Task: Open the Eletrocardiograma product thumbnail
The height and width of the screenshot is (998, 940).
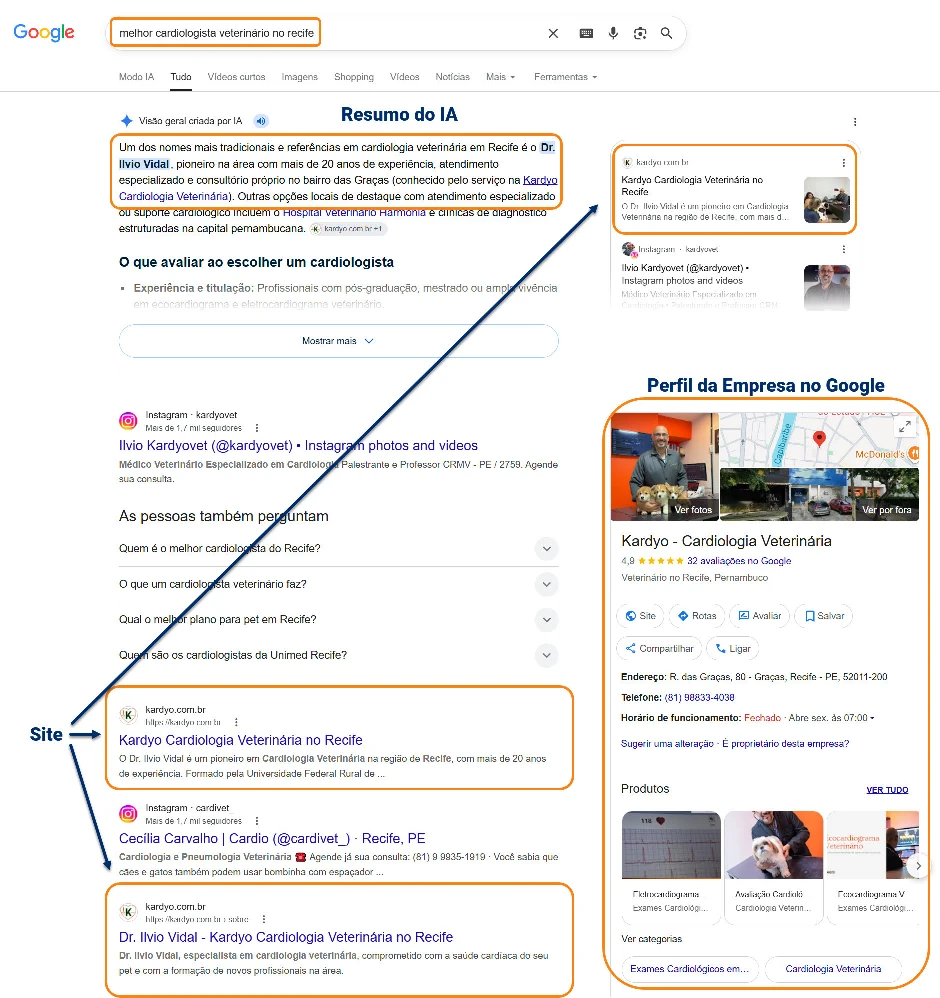Action: click(x=671, y=845)
